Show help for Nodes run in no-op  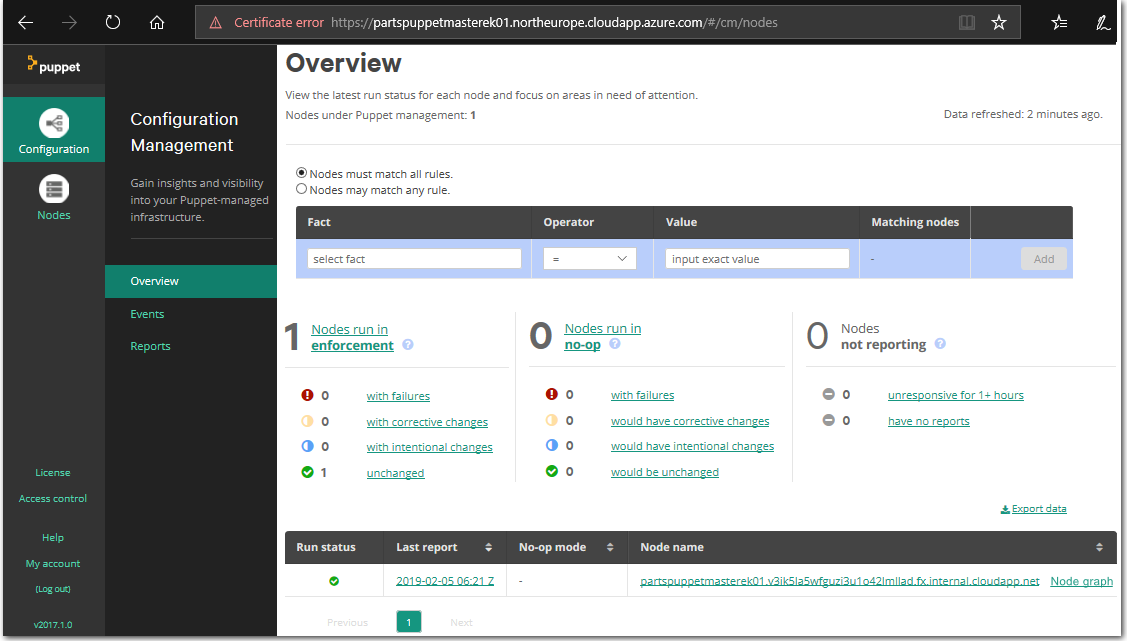tap(615, 343)
